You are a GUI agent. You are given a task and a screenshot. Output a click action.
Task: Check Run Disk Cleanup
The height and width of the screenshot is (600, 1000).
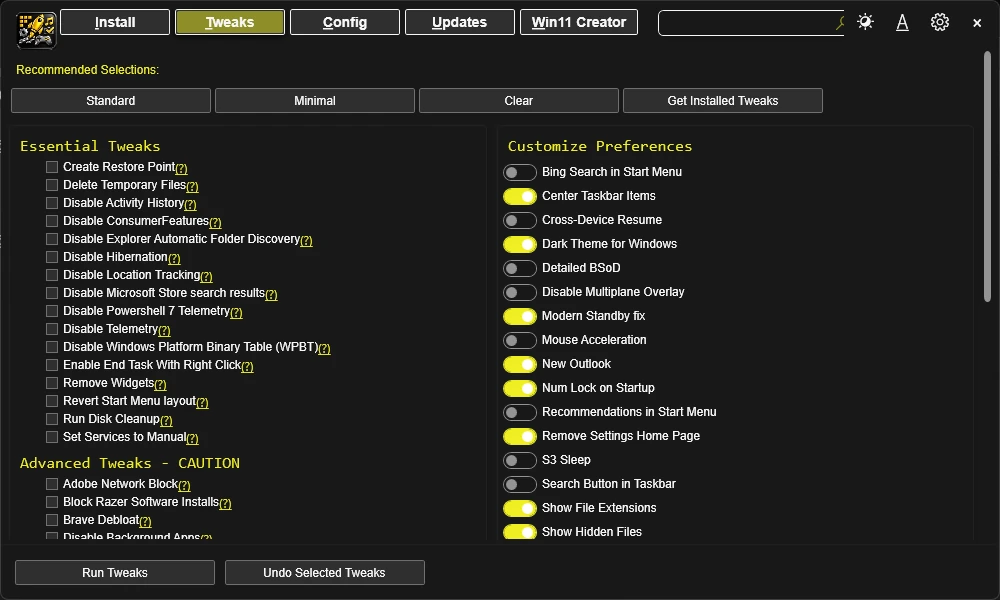[52, 419]
